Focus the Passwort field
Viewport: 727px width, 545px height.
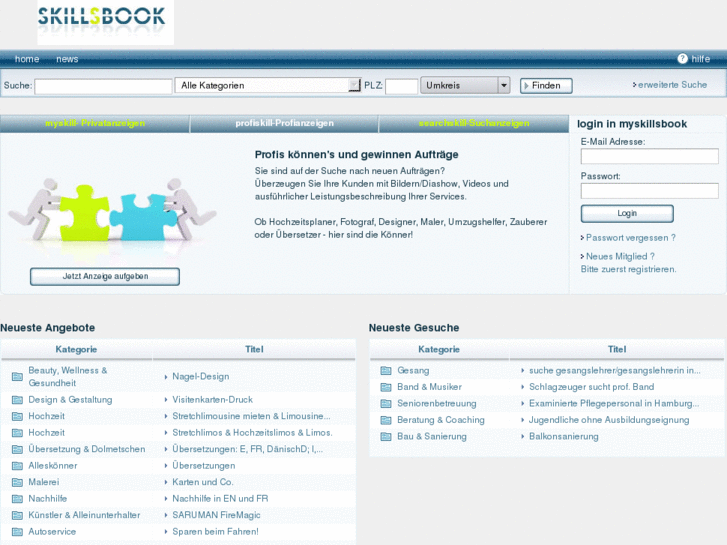pos(650,191)
